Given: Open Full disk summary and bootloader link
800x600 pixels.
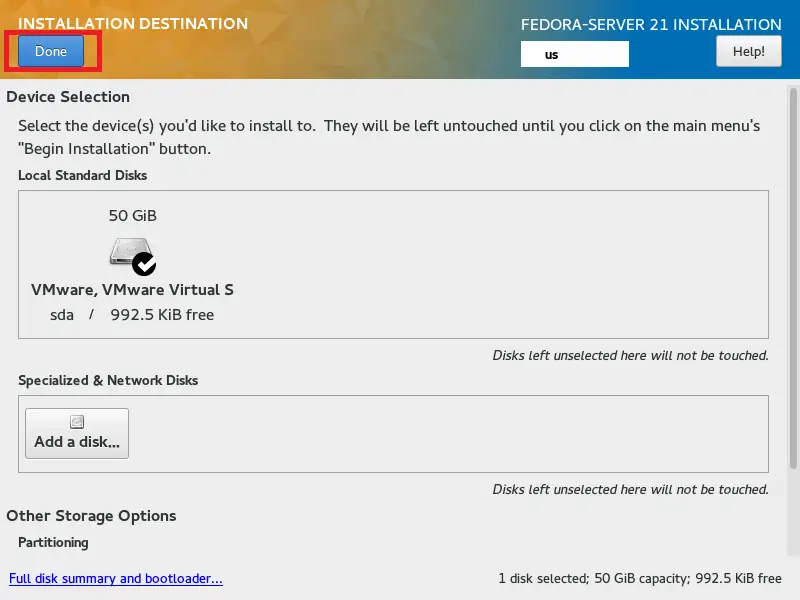Looking at the screenshot, I should 116,578.
